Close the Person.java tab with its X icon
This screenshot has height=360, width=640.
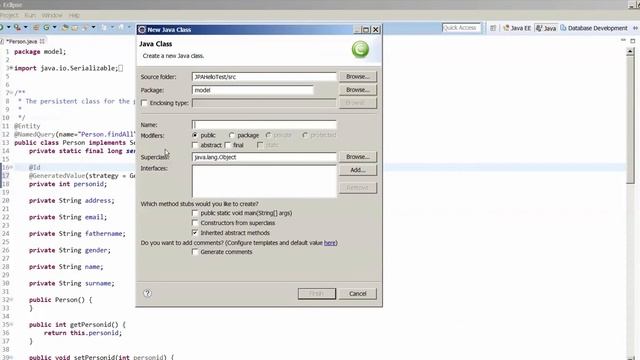(42, 41)
